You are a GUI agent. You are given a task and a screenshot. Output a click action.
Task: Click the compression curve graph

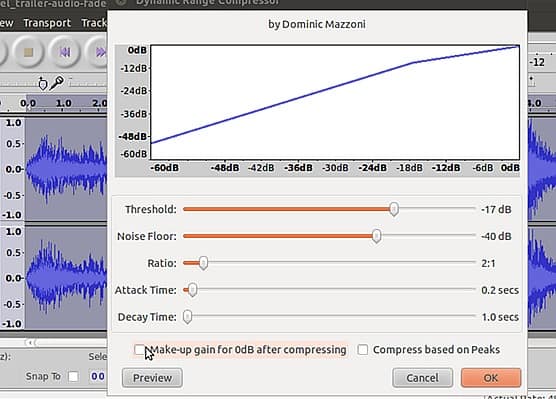[335, 102]
